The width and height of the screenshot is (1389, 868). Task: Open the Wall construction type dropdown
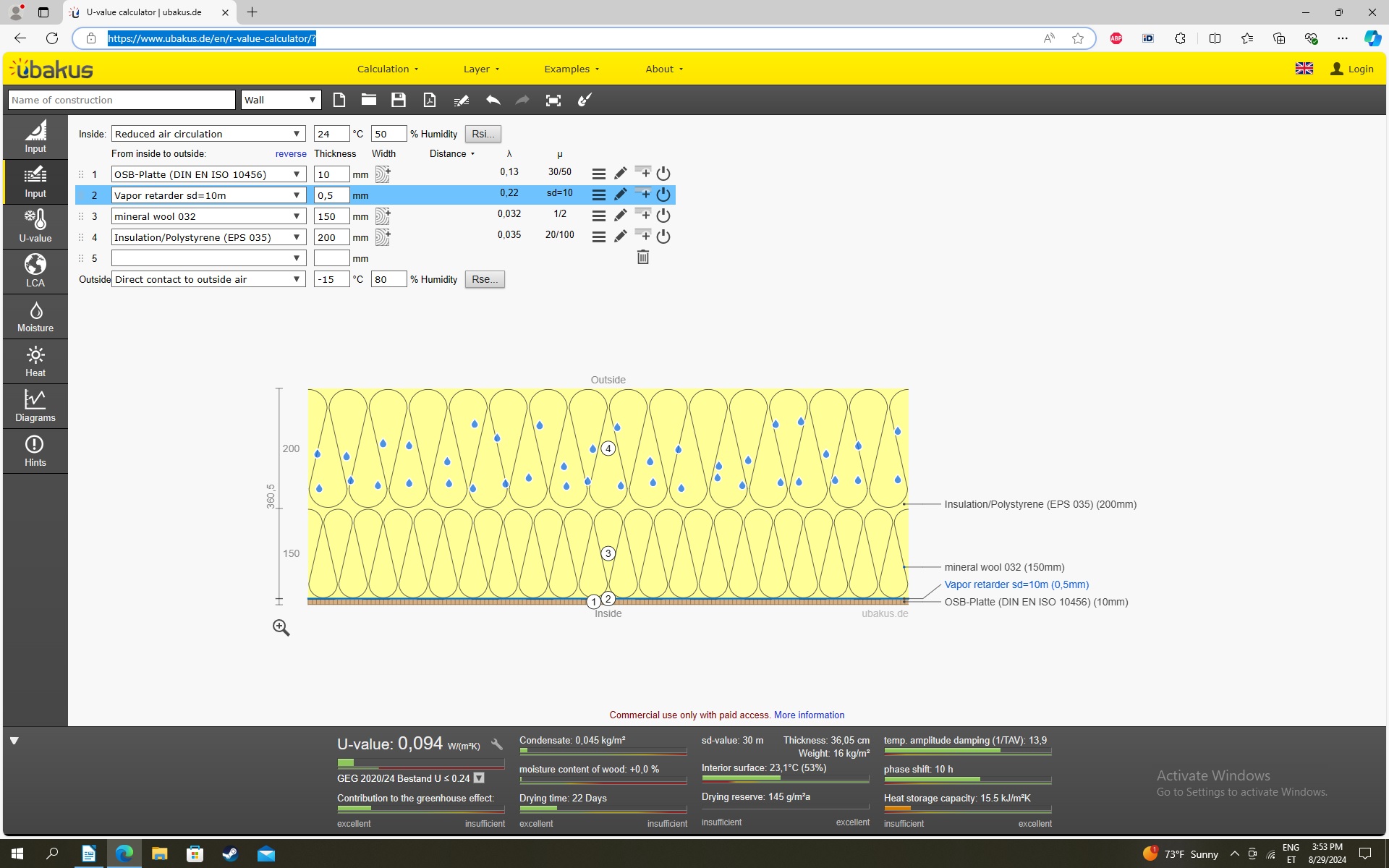(281, 100)
